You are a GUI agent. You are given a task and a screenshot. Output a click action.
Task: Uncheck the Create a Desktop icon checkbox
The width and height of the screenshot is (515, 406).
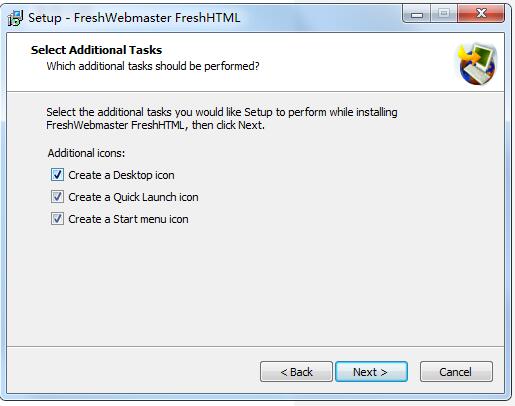(57, 175)
